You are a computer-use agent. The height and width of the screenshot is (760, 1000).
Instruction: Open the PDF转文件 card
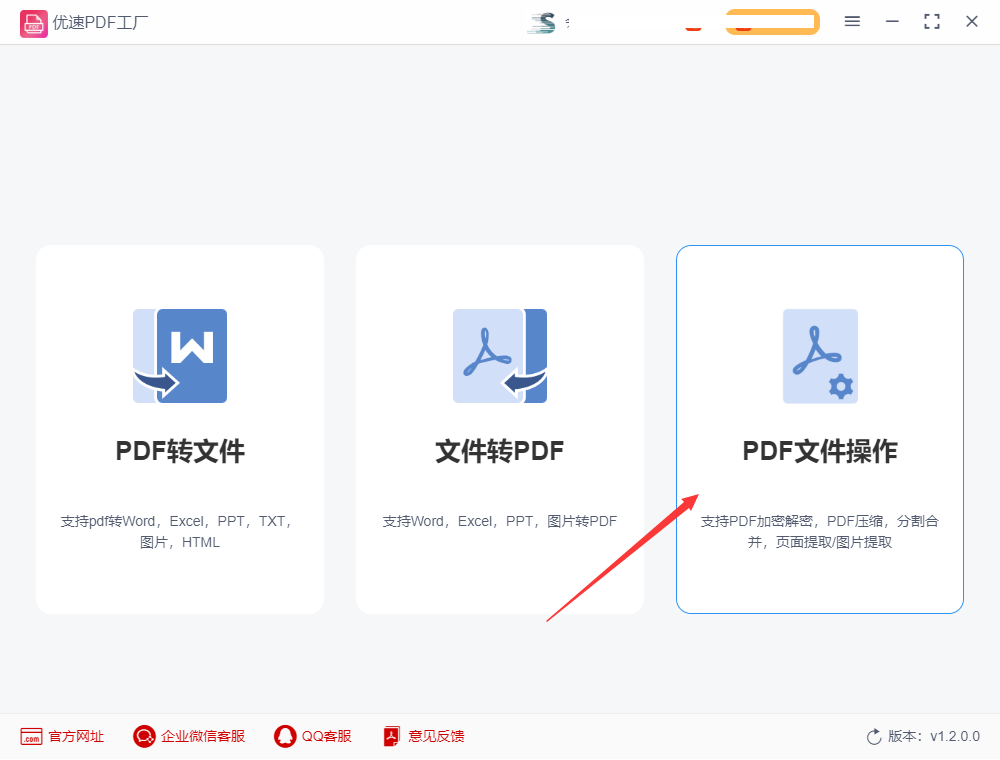[180, 429]
